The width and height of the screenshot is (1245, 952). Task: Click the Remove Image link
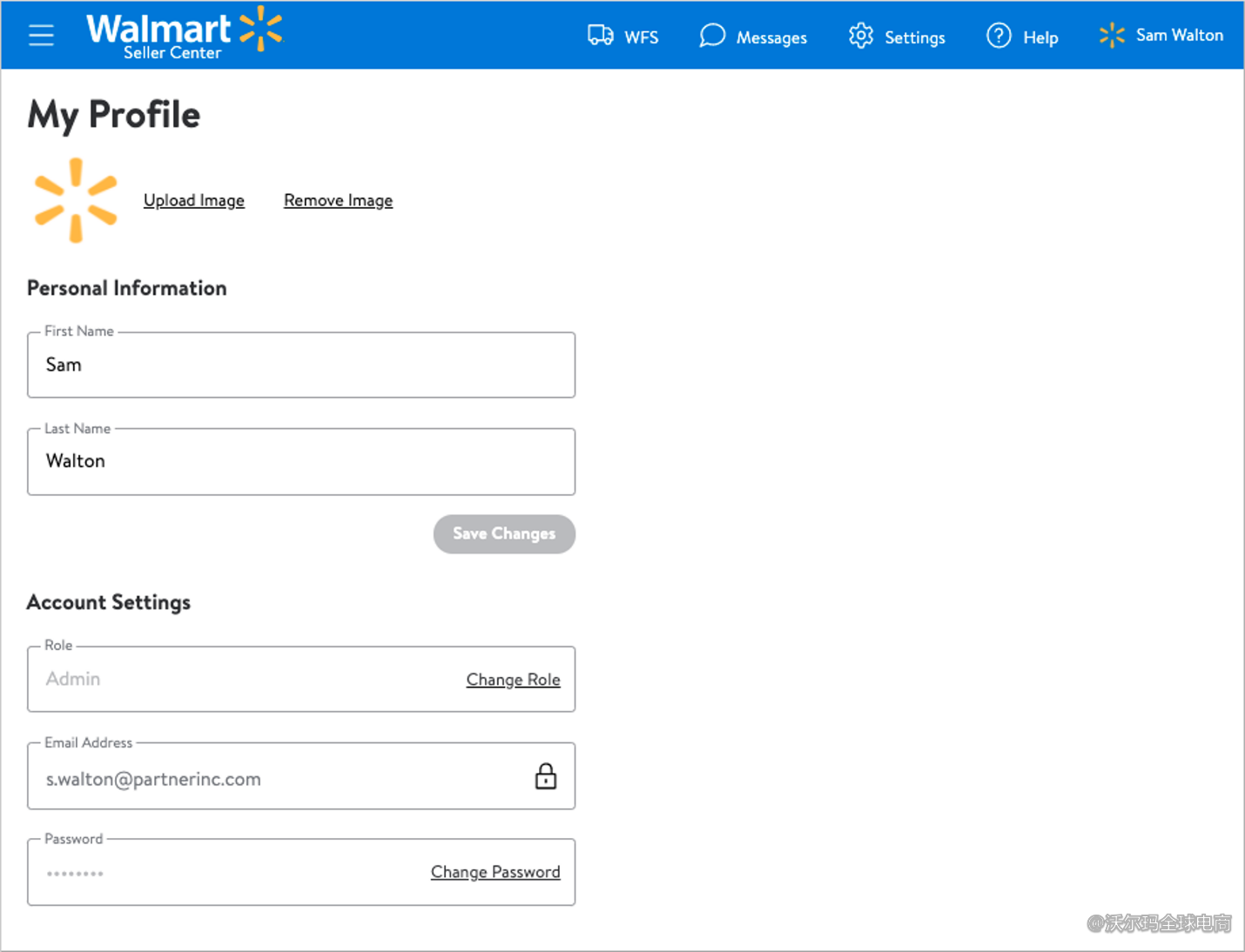pos(338,200)
